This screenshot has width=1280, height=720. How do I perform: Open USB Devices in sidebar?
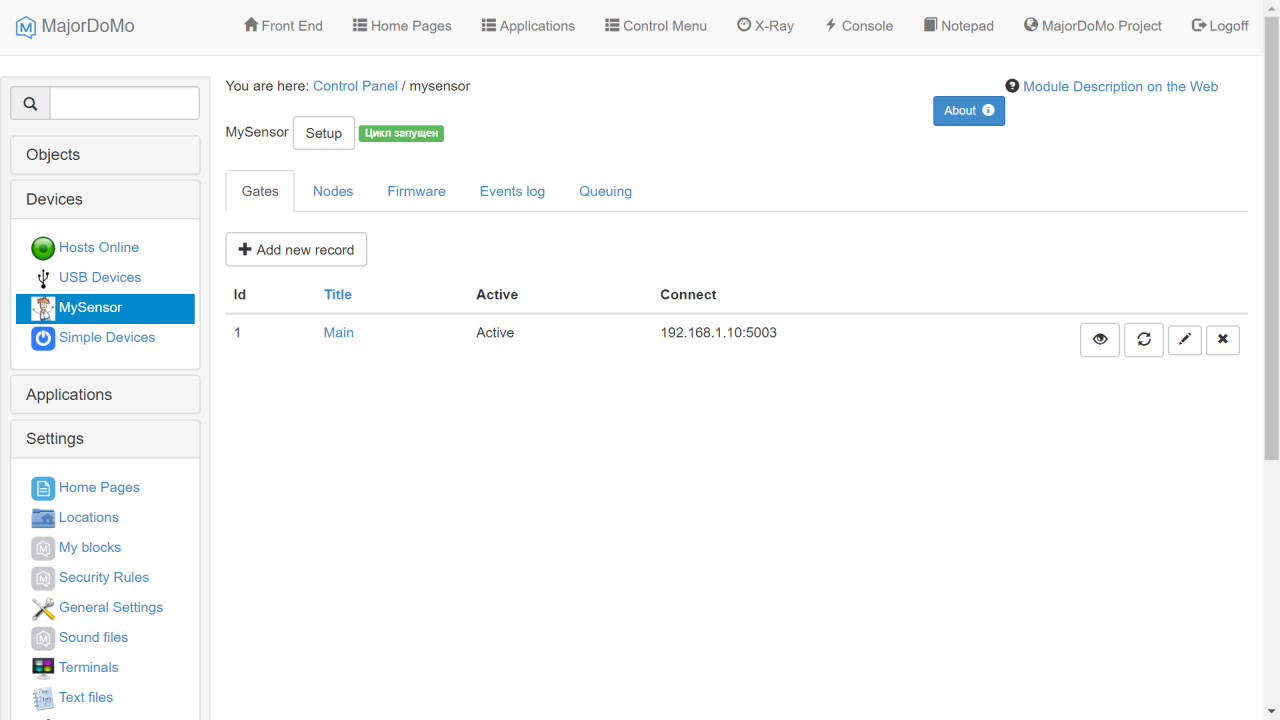pos(99,277)
